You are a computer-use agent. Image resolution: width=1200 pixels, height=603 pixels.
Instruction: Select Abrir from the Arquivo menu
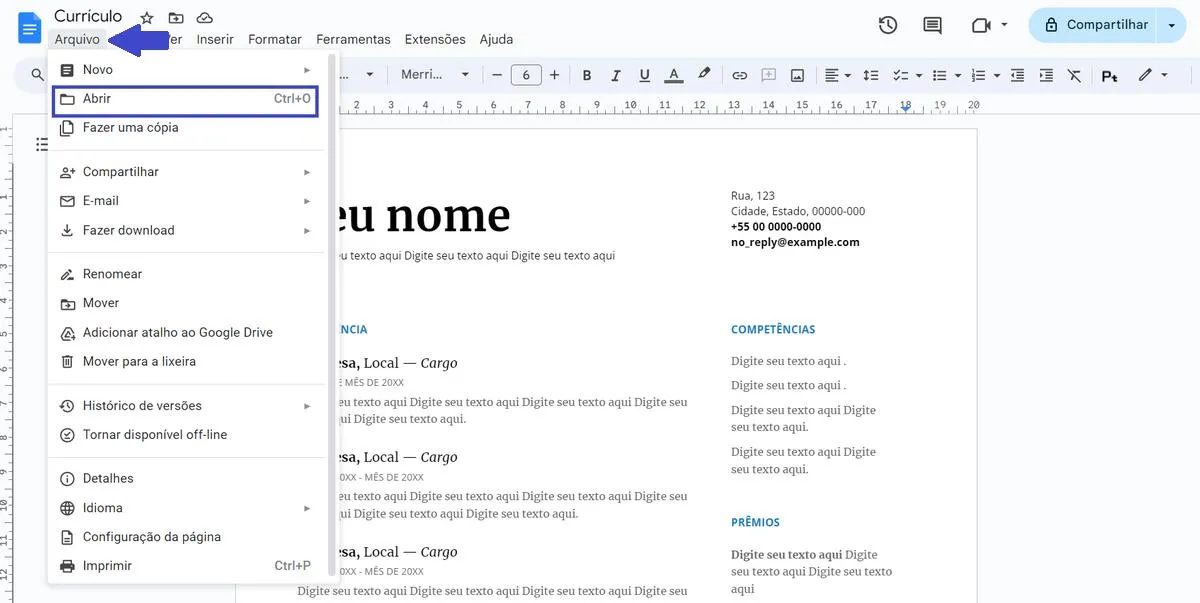pos(100,101)
